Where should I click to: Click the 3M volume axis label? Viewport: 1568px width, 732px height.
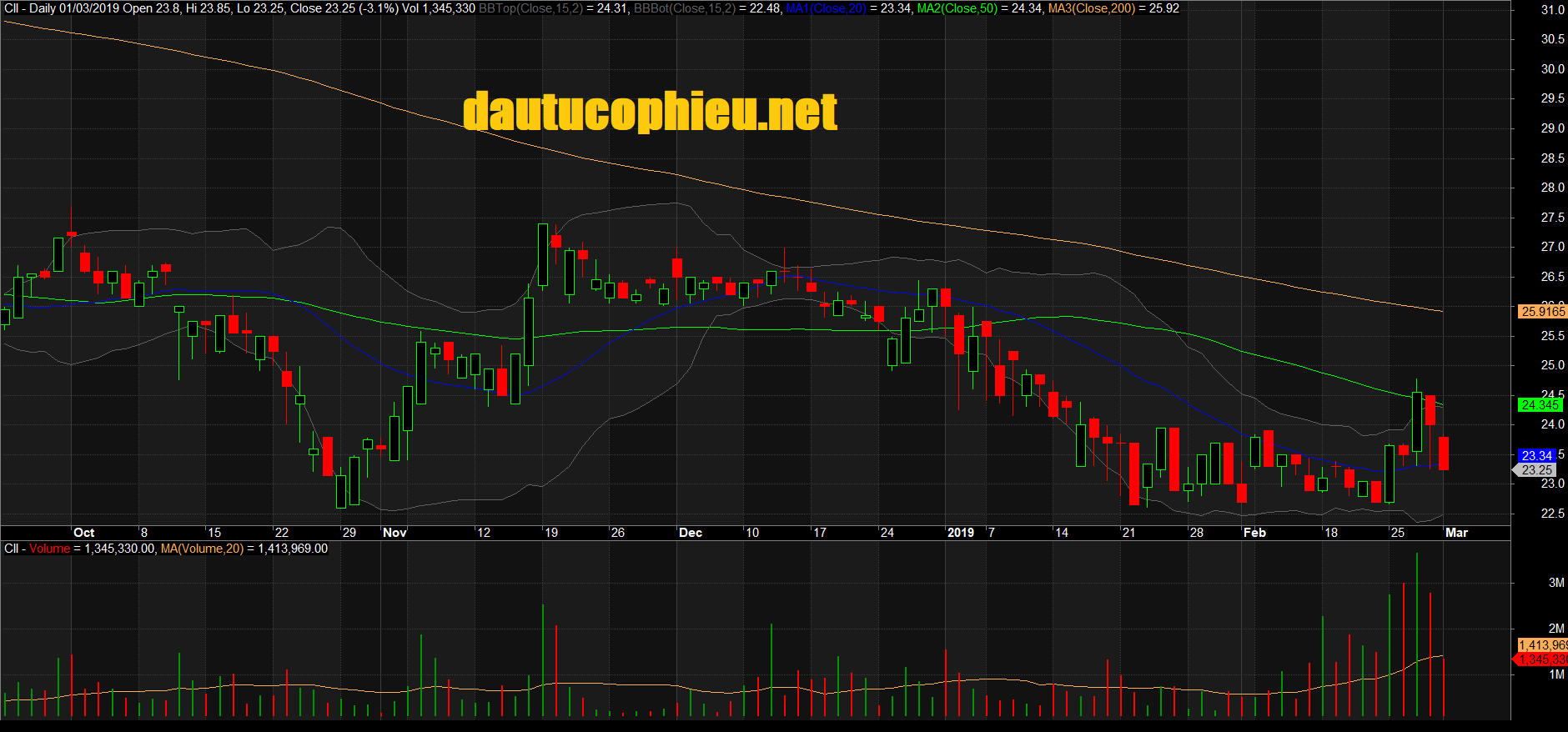pos(1556,583)
